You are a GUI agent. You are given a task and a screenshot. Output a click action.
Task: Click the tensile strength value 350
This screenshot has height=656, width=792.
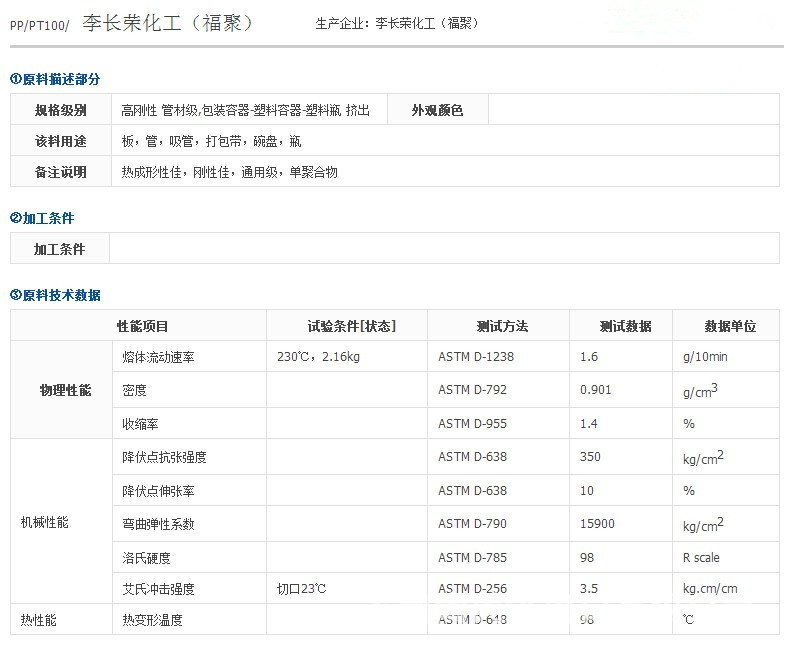tap(590, 457)
